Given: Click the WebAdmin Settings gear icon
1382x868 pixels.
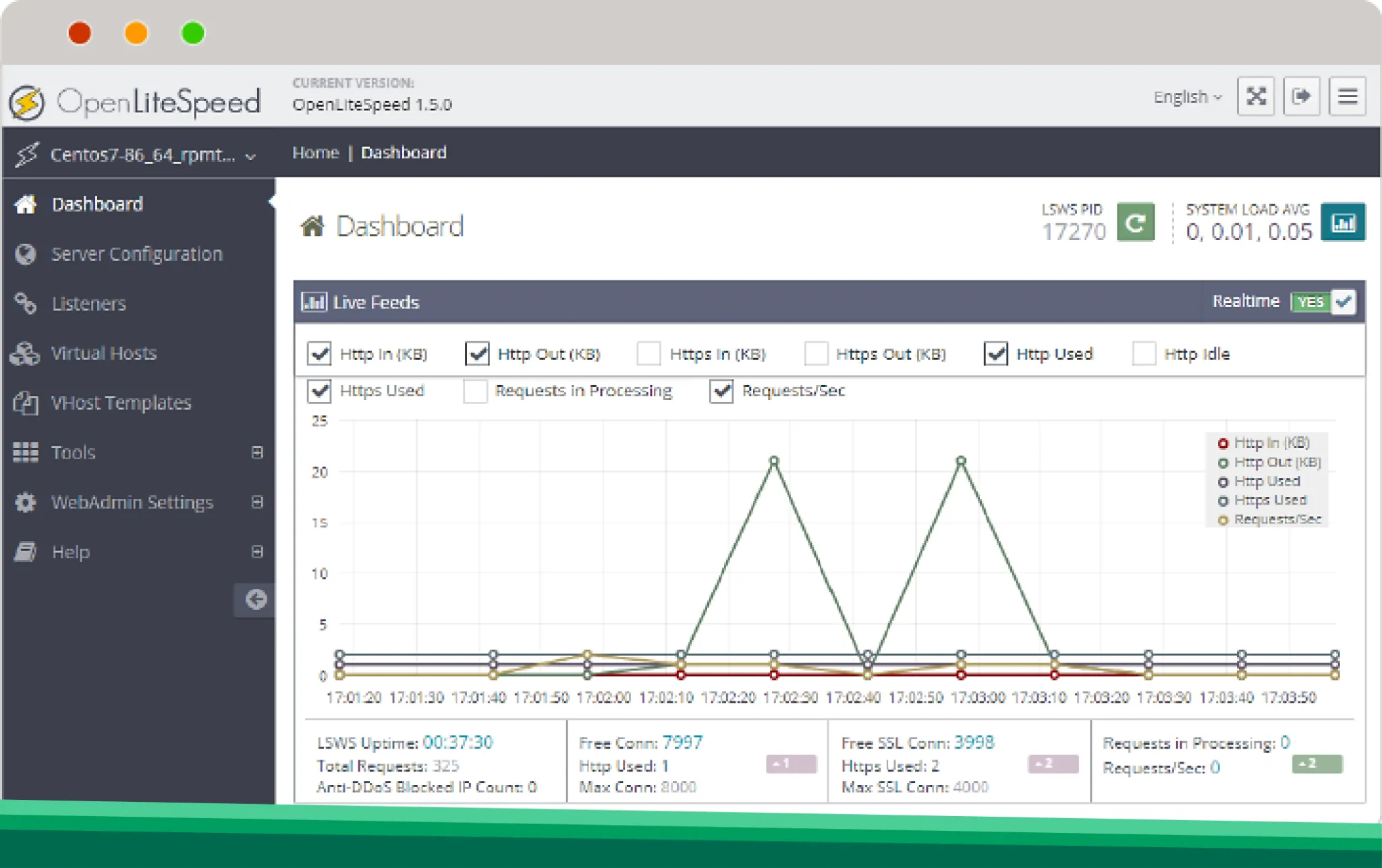Looking at the screenshot, I should [26, 502].
